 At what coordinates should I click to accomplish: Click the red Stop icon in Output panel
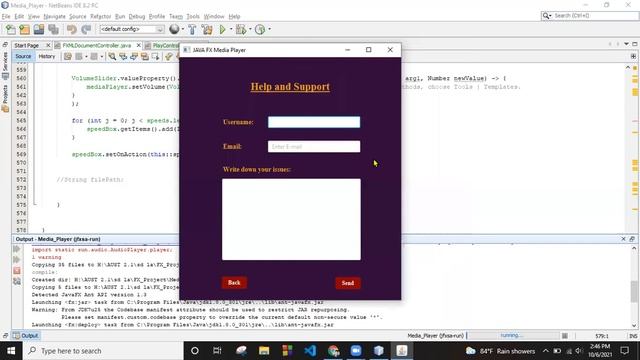tap(17, 270)
